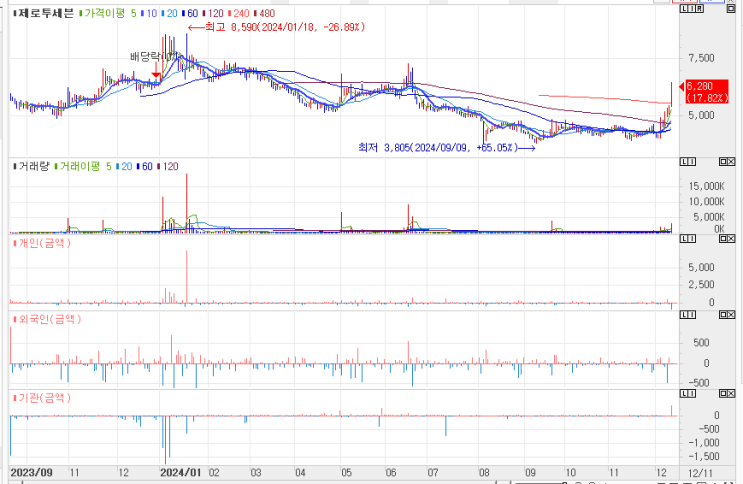The image size is (743, 484).
Task: Click the 2024/01 date axis label
Action: (x=181, y=473)
